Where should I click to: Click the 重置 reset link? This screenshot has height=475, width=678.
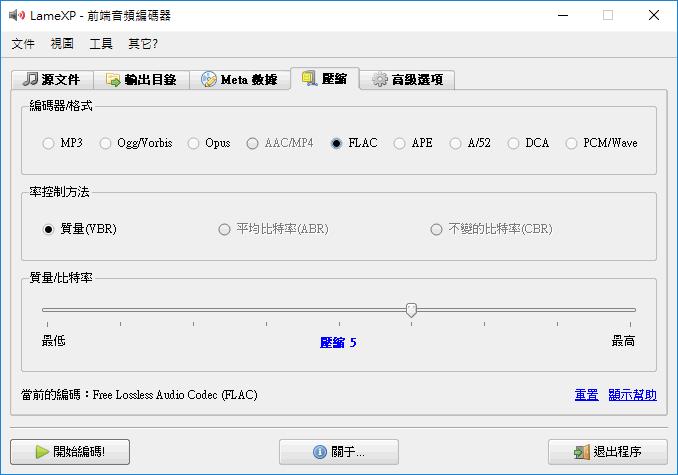(x=586, y=395)
